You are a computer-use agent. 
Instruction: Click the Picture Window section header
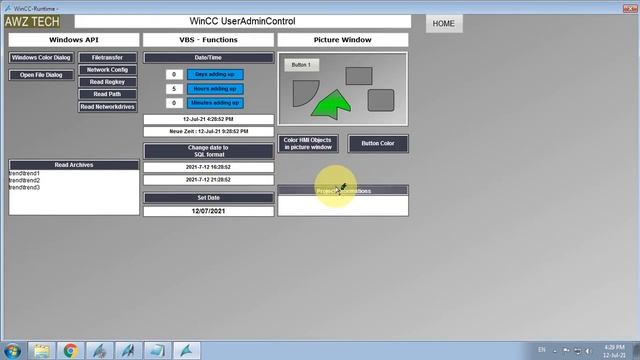343,40
